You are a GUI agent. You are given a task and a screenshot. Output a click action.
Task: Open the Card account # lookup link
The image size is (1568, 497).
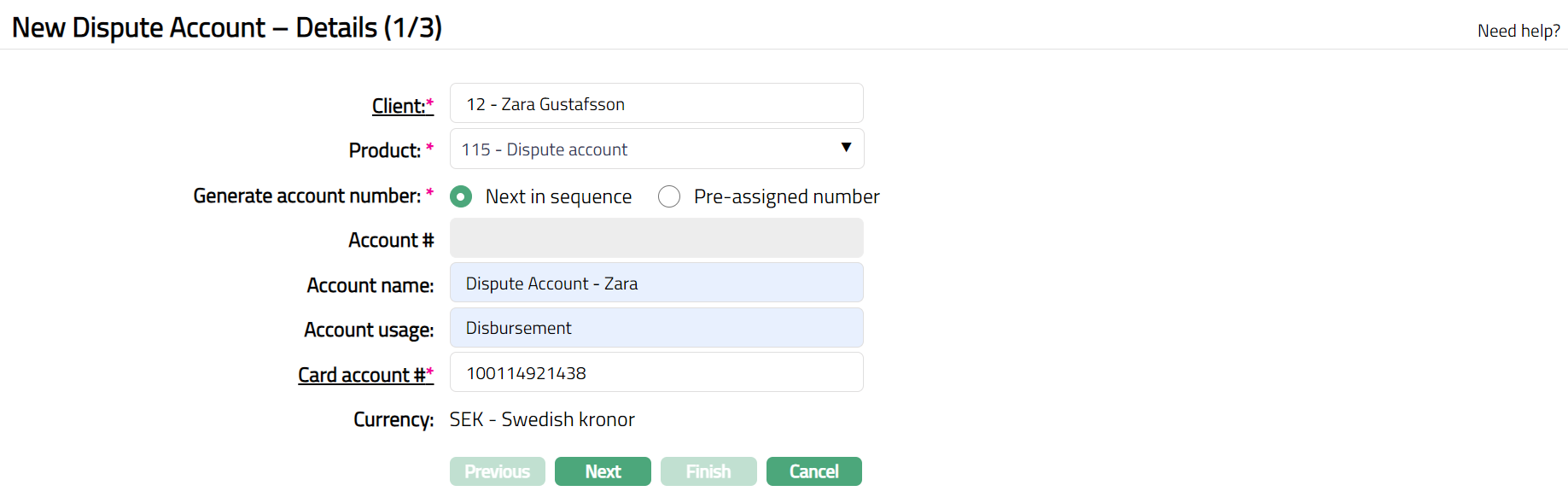click(361, 375)
